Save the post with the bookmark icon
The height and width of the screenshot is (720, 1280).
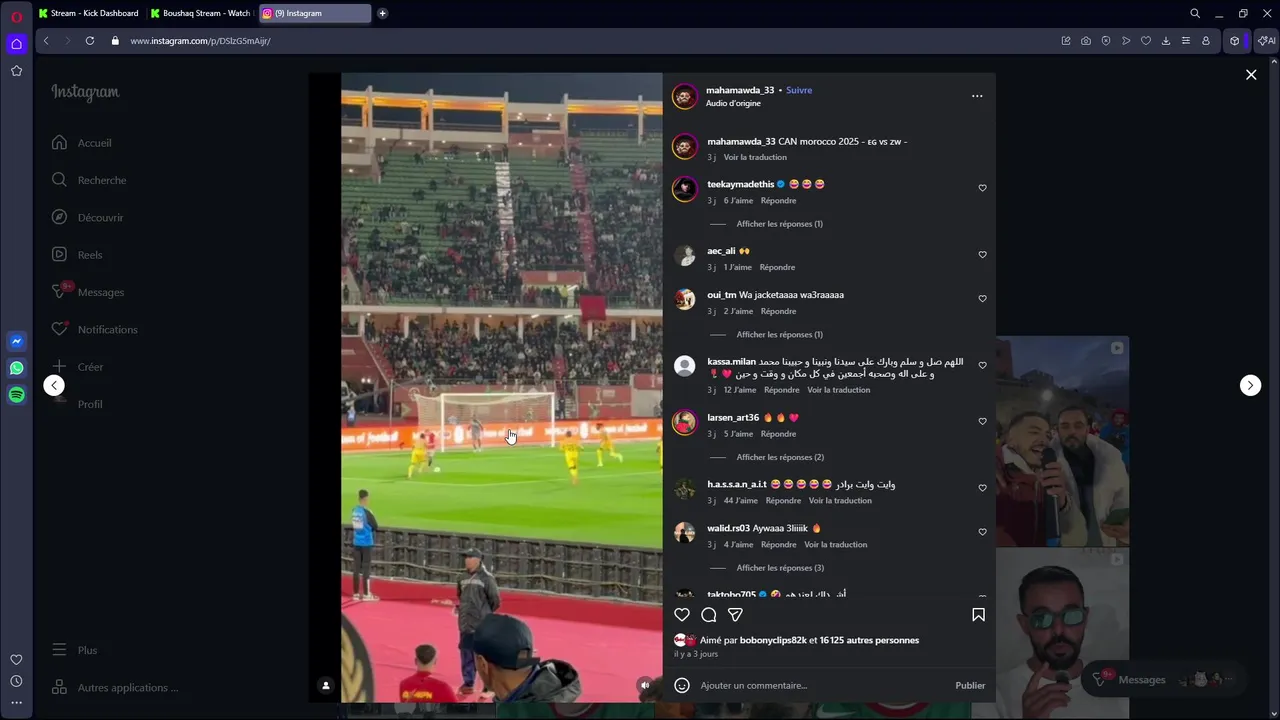[978, 615]
